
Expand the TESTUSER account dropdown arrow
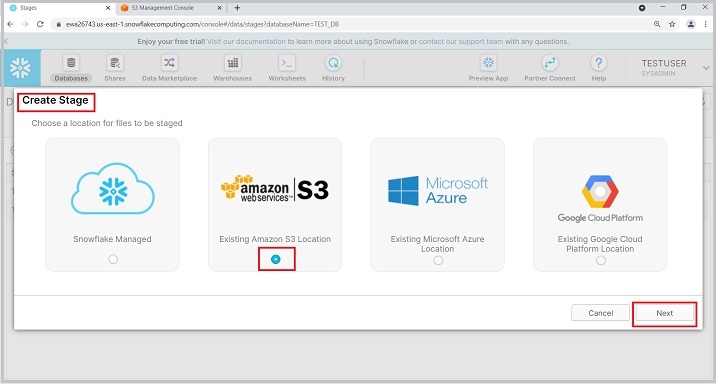[x=706, y=68]
